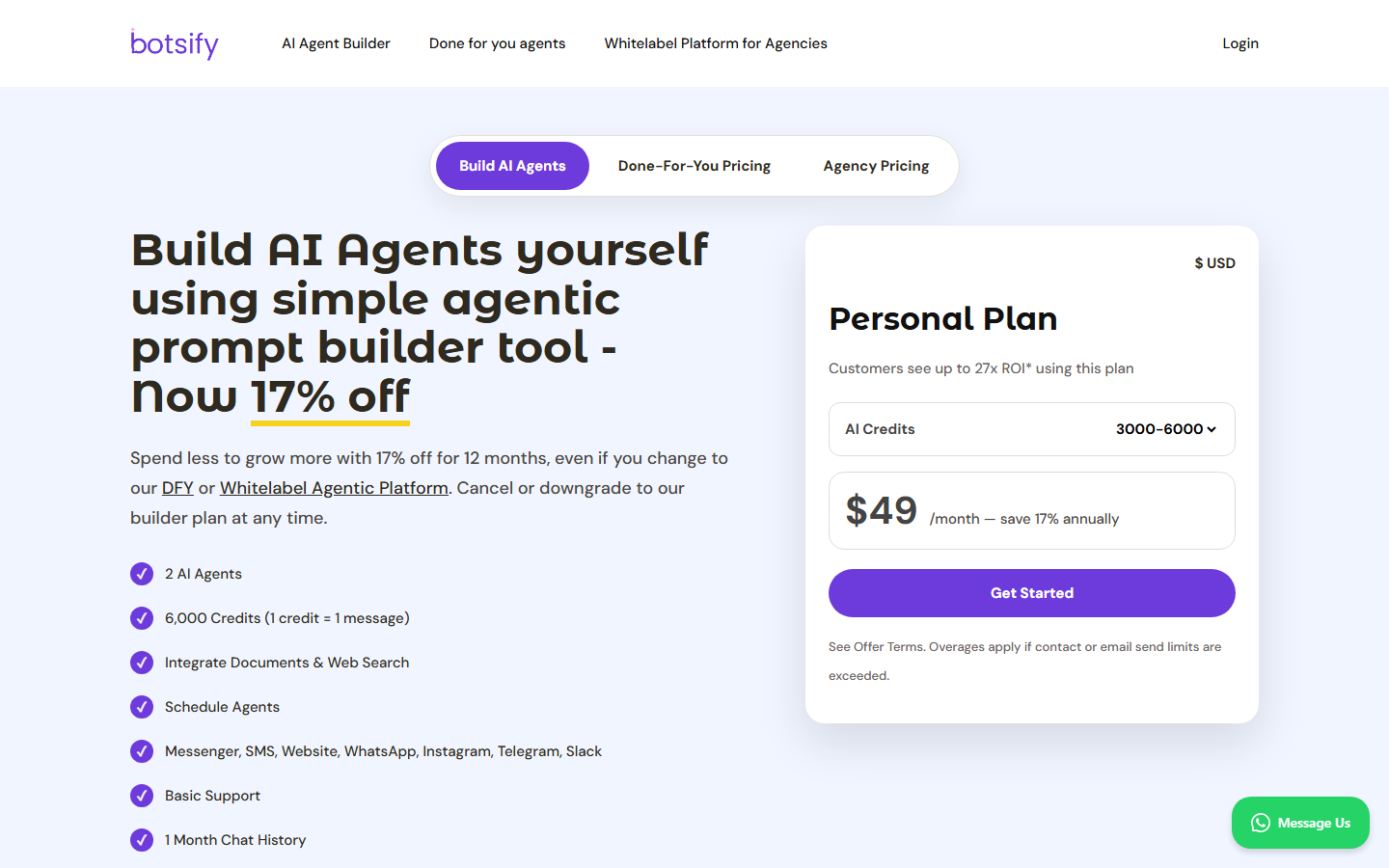1389x868 pixels.
Task: Select the Build AI Agents tab
Action: coord(512,166)
